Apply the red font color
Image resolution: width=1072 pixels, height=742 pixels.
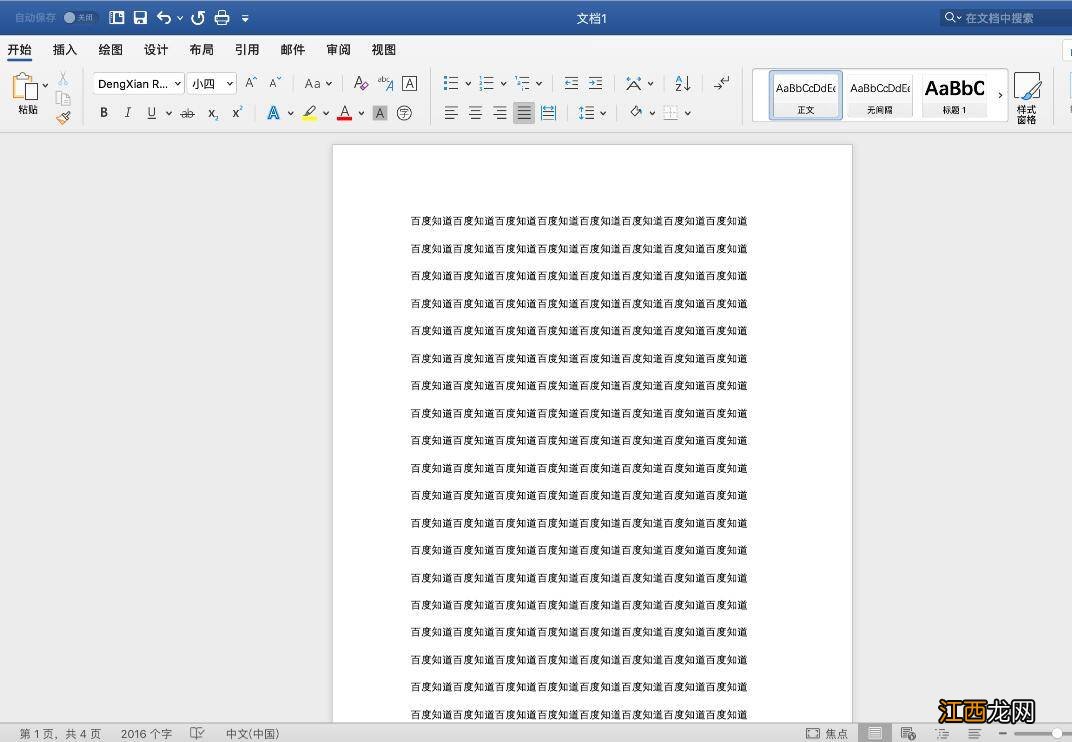point(345,113)
